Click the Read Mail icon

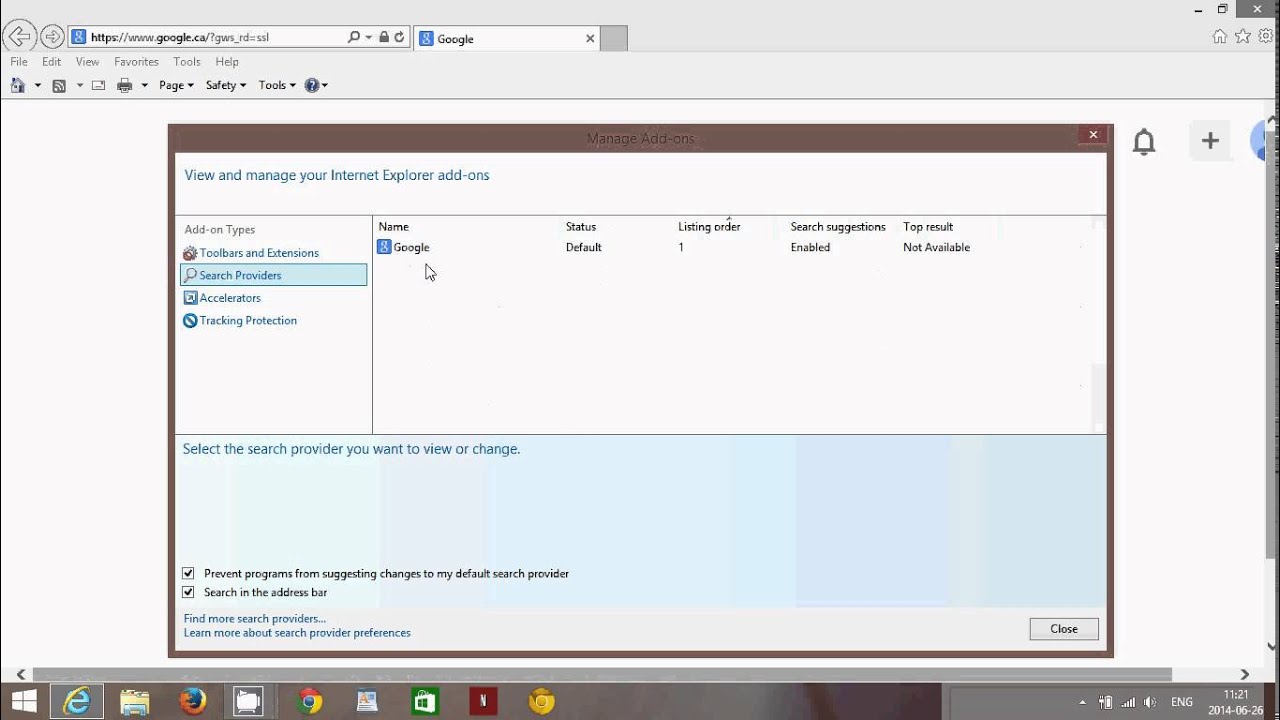[99, 85]
